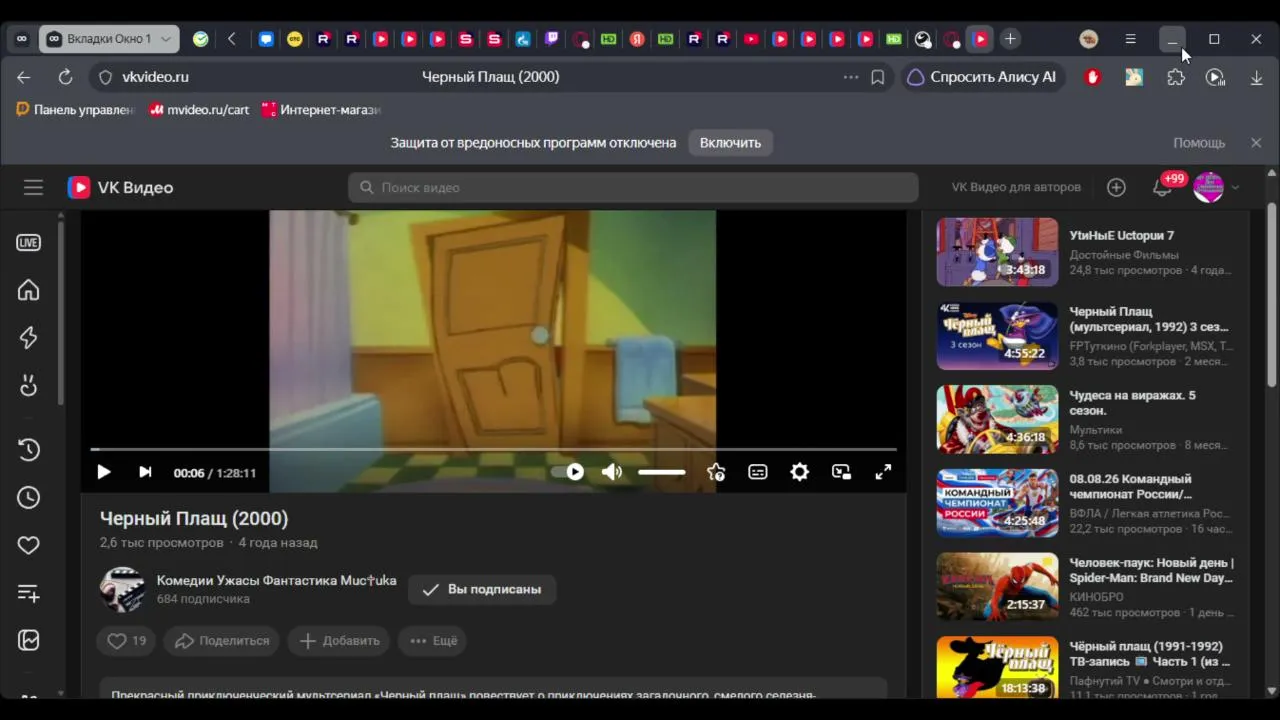This screenshot has height=720, width=1280.
Task: Skip to the next video
Action: pyautogui.click(x=145, y=472)
